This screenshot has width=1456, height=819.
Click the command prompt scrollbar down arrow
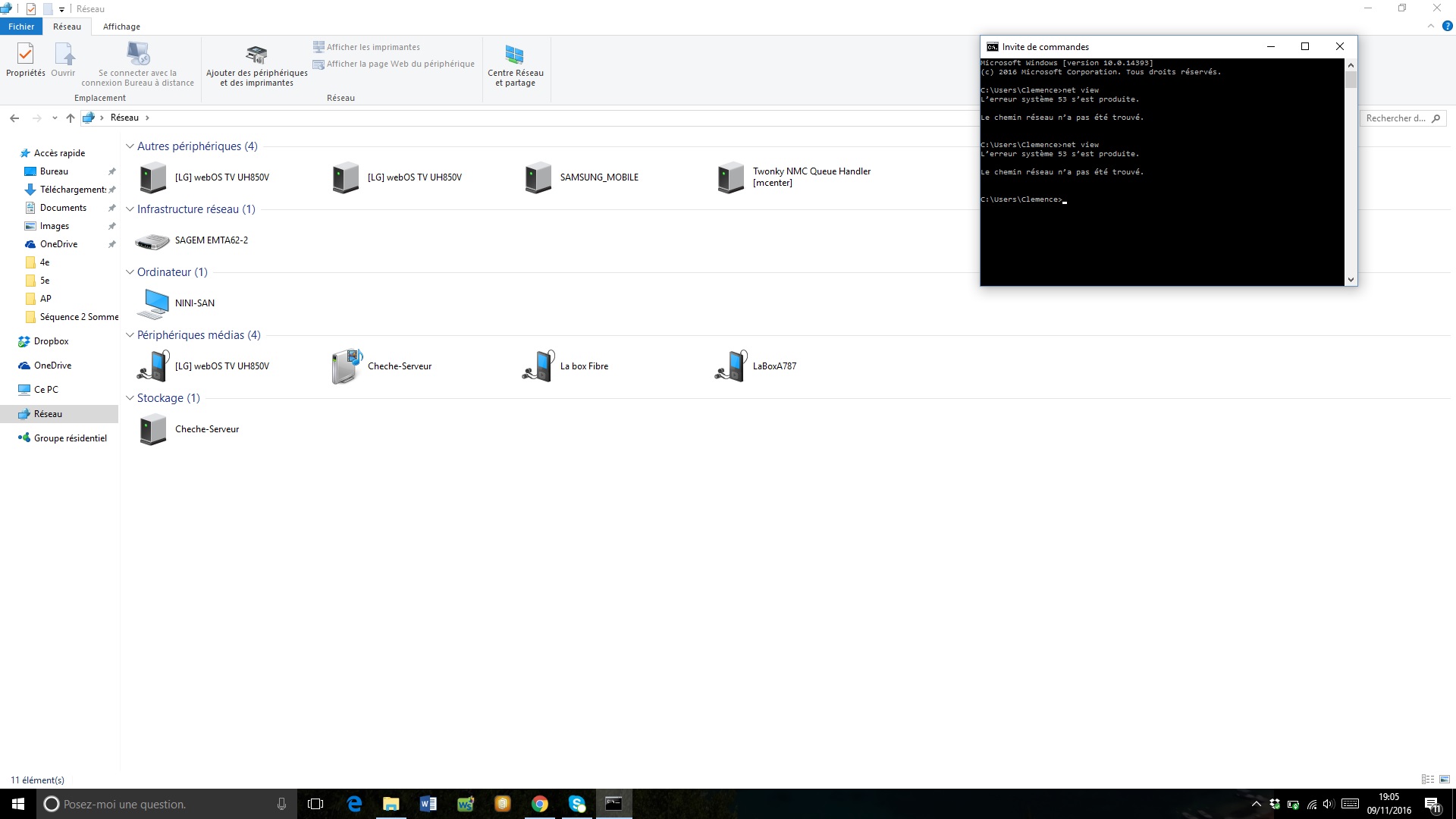(1351, 280)
